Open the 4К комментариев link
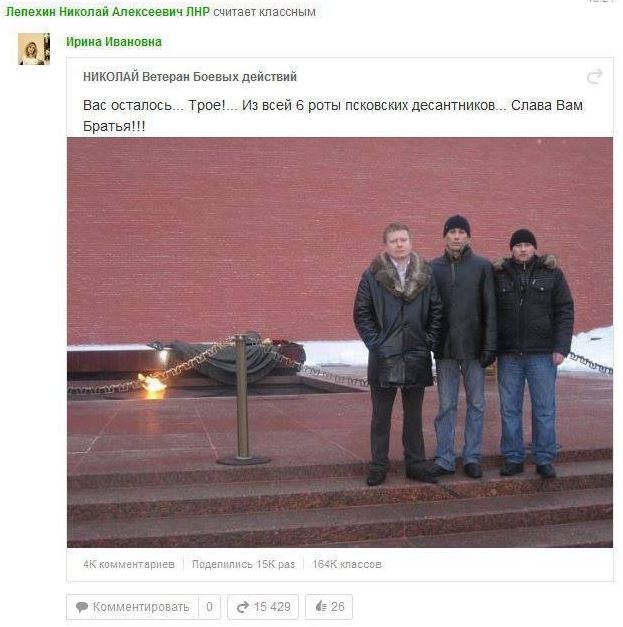 (x=129, y=564)
